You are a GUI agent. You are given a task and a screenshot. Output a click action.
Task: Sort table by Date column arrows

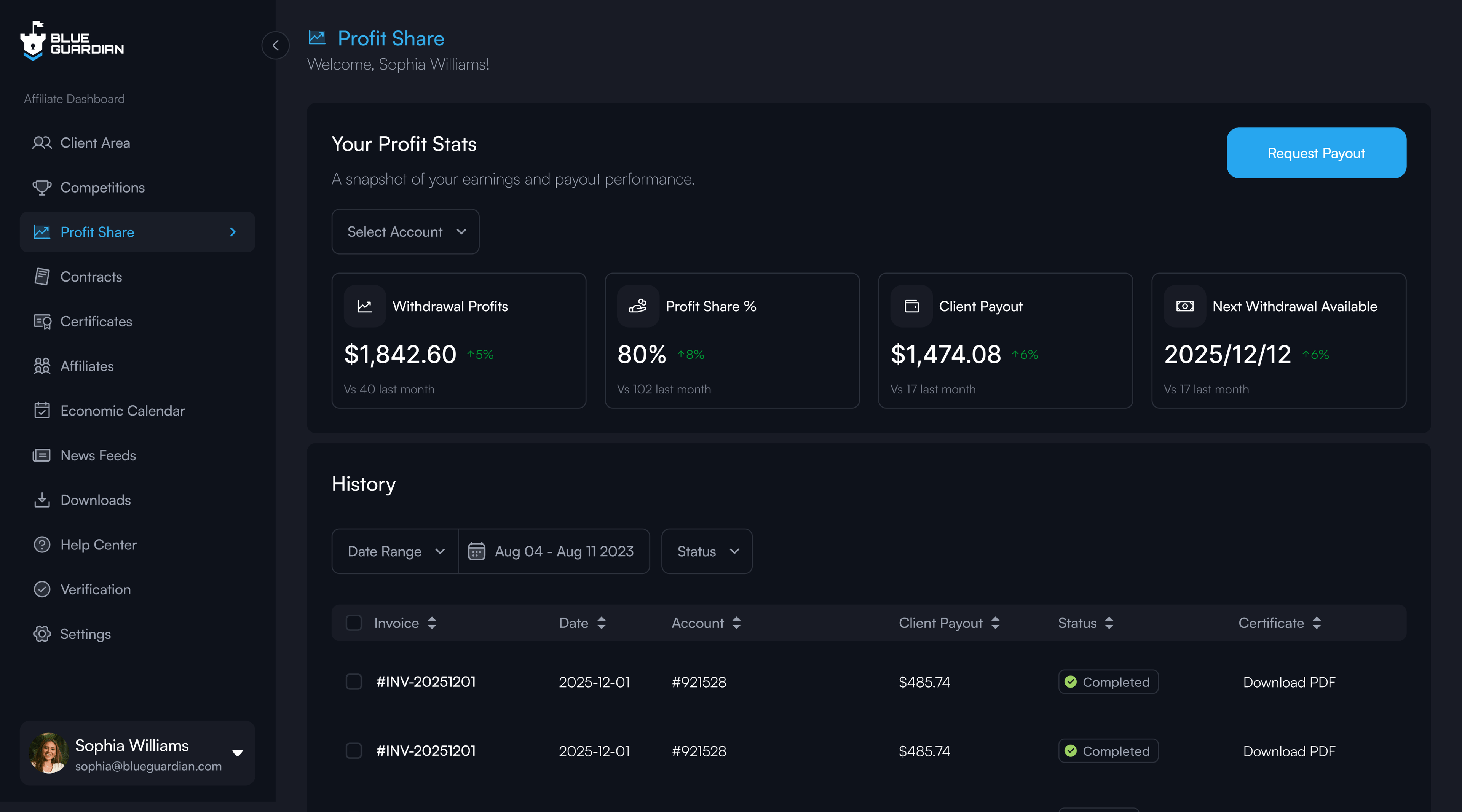[x=602, y=623]
